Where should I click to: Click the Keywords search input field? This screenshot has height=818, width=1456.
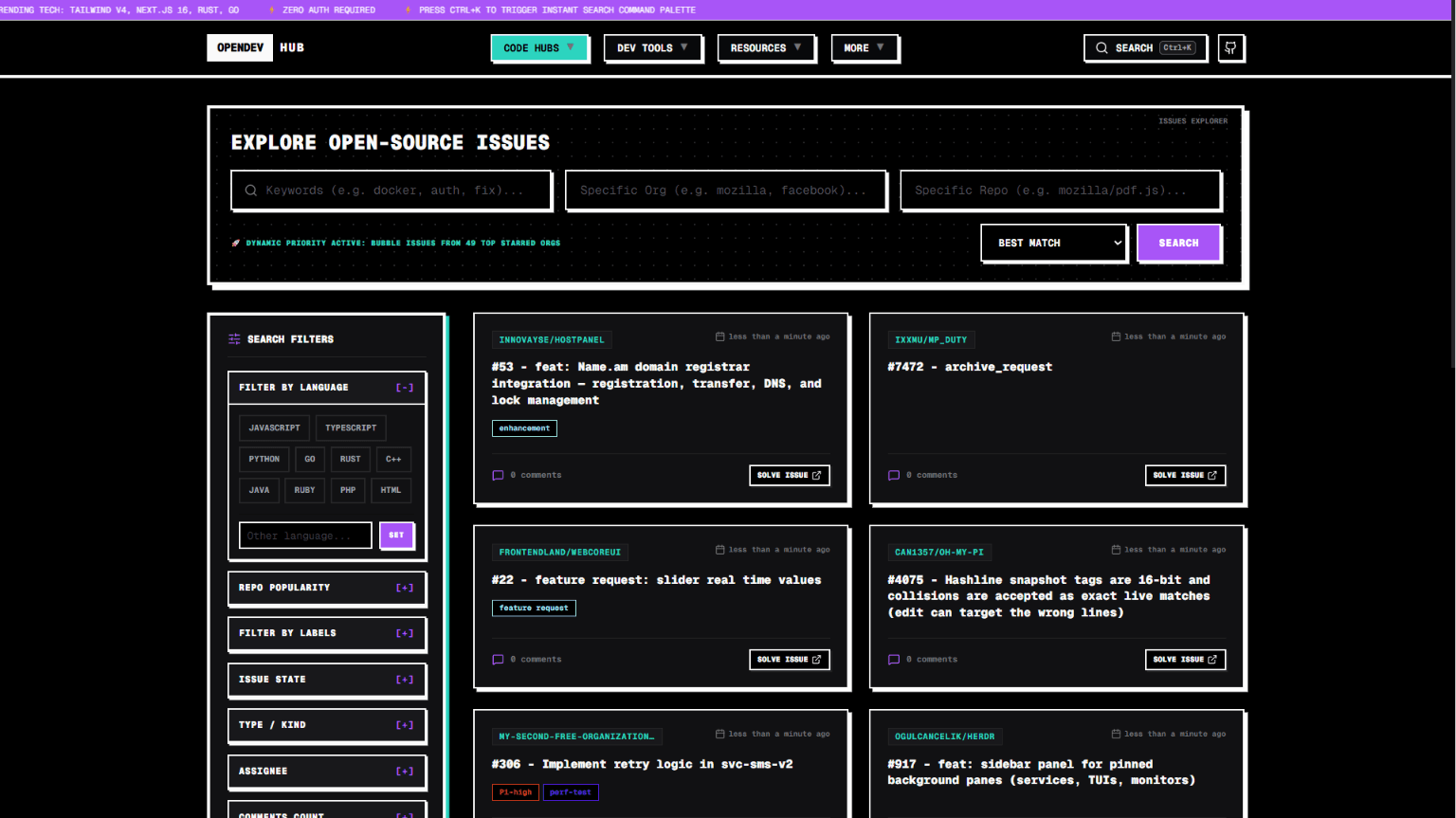click(391, 191)
